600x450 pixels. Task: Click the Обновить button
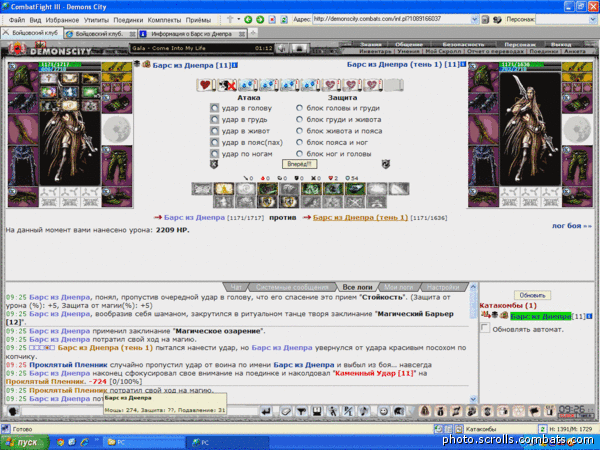[532, 295]
